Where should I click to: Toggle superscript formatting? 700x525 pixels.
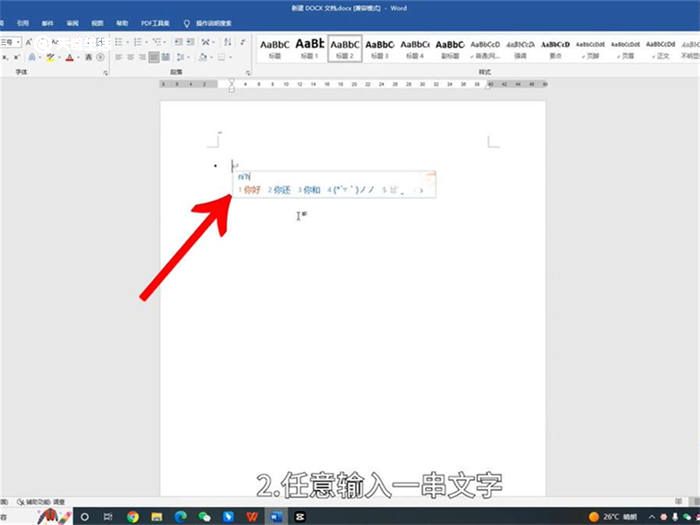coord(17,57)
